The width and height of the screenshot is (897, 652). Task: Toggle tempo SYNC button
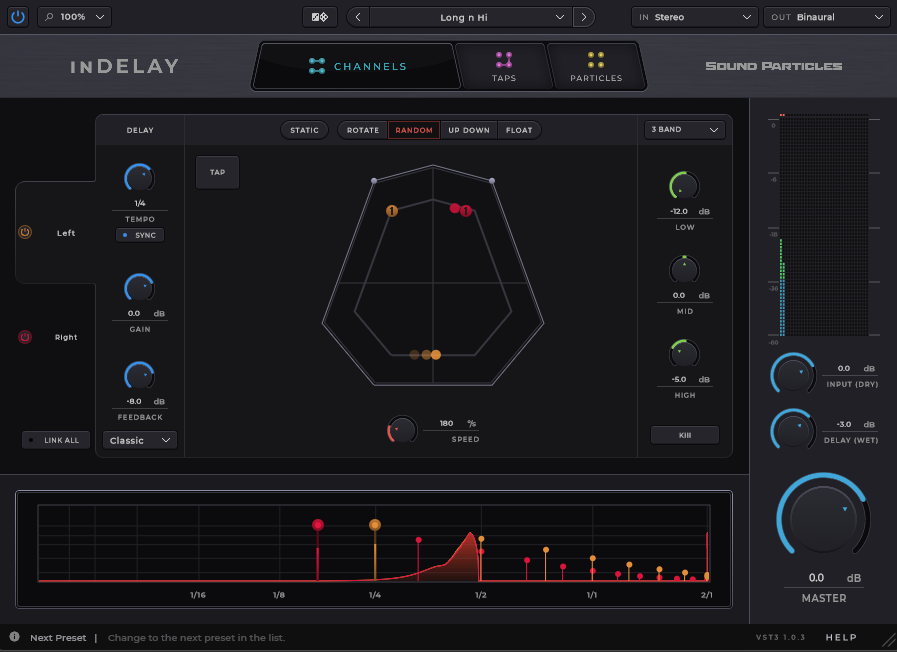tap(140, 235)
